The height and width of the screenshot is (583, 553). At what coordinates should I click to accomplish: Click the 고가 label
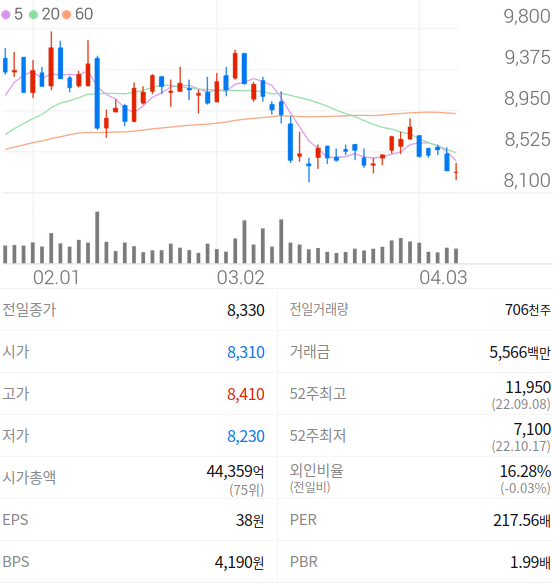pos(16,394)
